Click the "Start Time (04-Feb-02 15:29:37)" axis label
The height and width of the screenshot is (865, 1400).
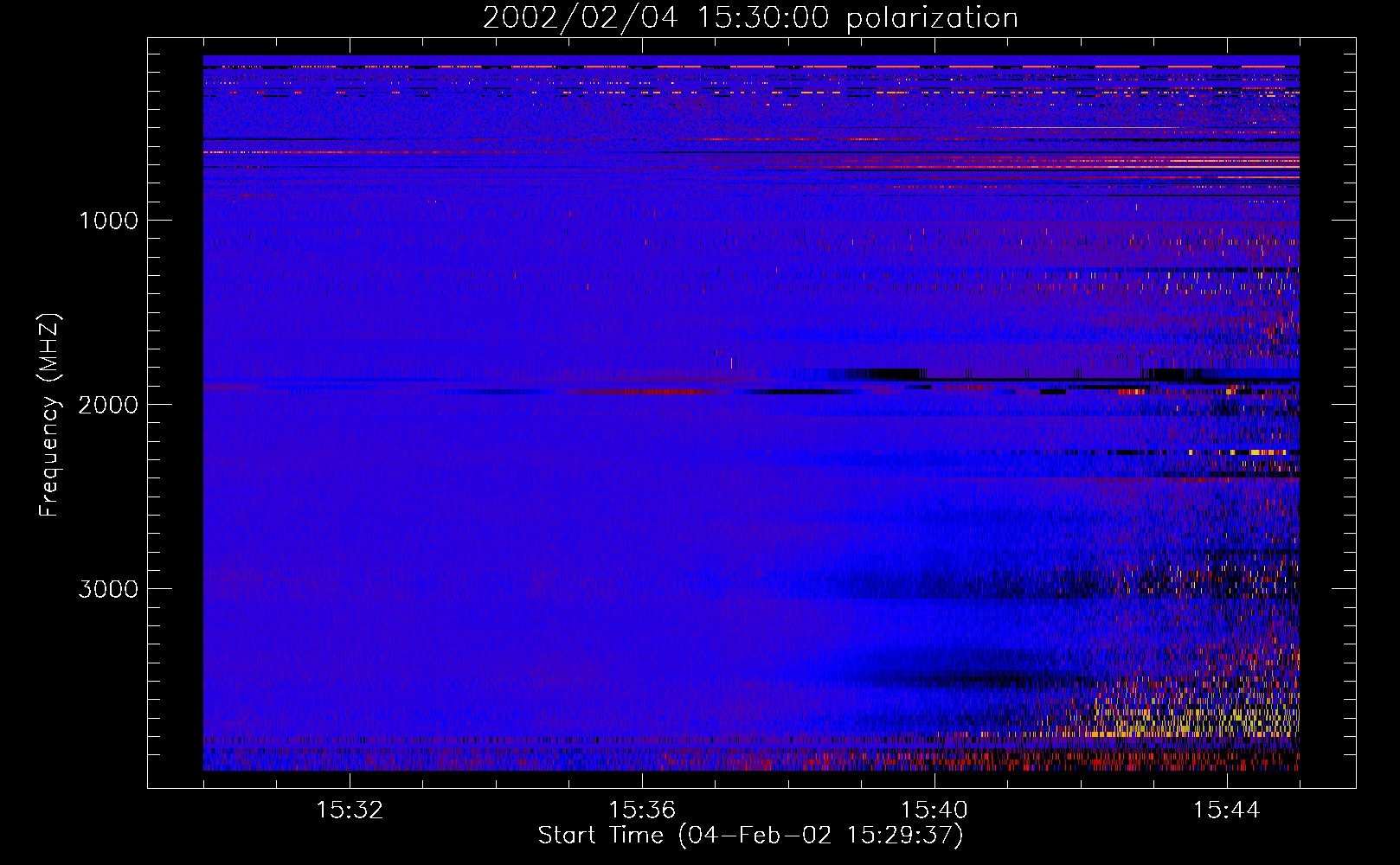(x=750, y=836)
